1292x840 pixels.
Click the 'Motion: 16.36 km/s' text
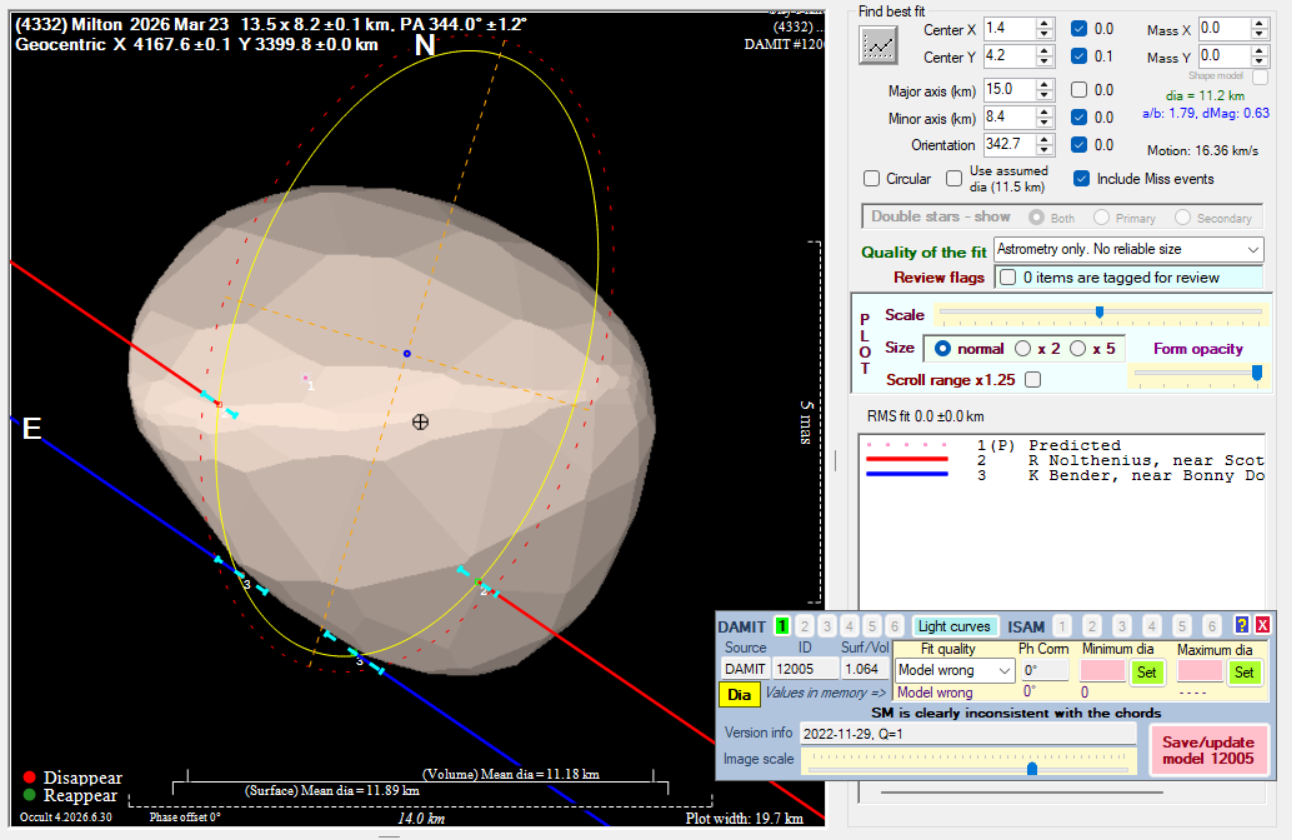[x=1202, y=151]
